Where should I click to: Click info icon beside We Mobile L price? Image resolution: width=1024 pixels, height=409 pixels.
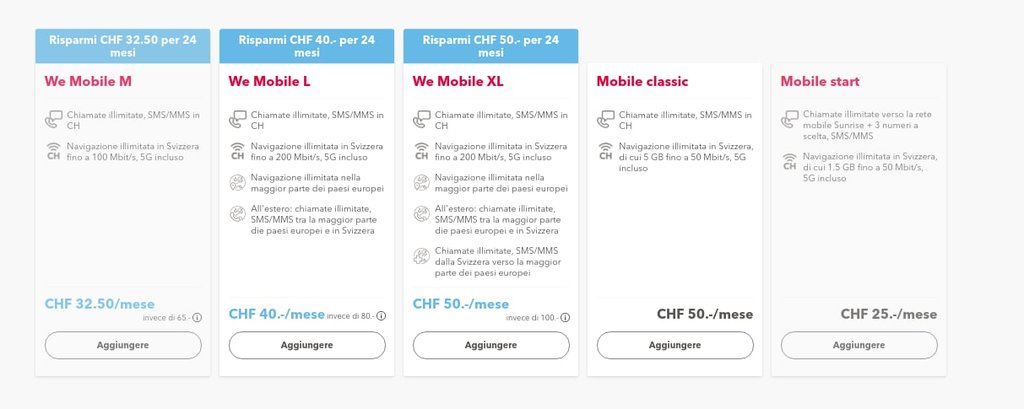[381, 316]
